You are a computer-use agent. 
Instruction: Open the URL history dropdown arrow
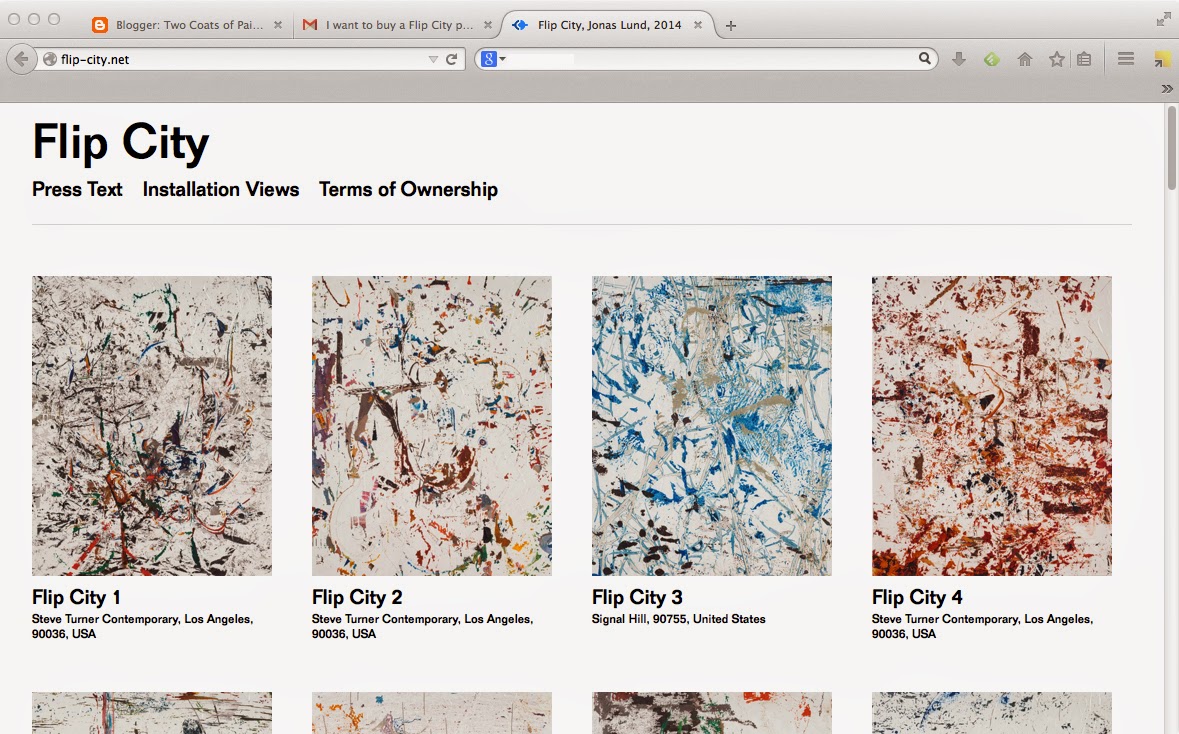433,60
